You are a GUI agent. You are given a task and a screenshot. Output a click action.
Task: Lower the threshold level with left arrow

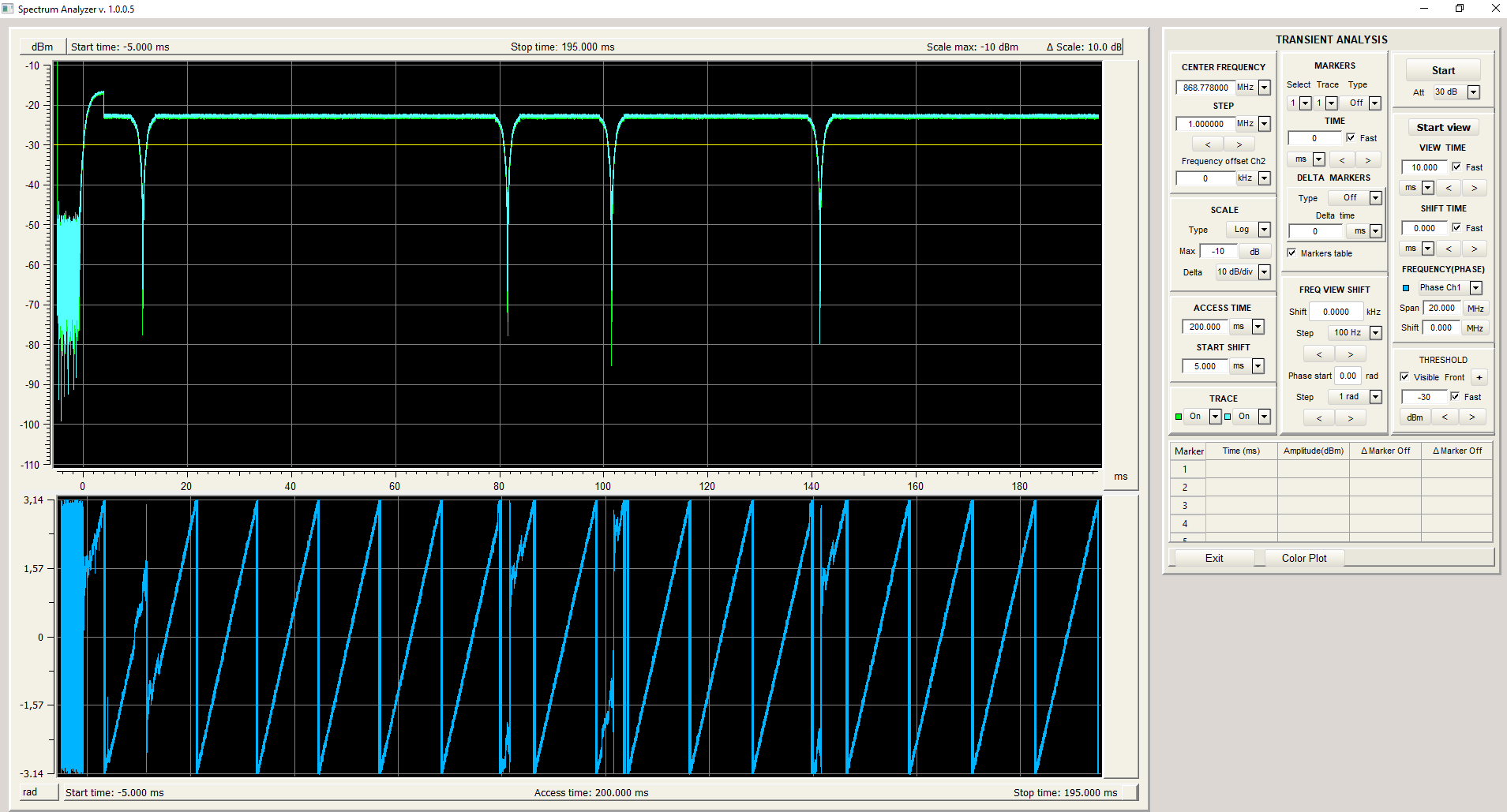(1445, 417)
